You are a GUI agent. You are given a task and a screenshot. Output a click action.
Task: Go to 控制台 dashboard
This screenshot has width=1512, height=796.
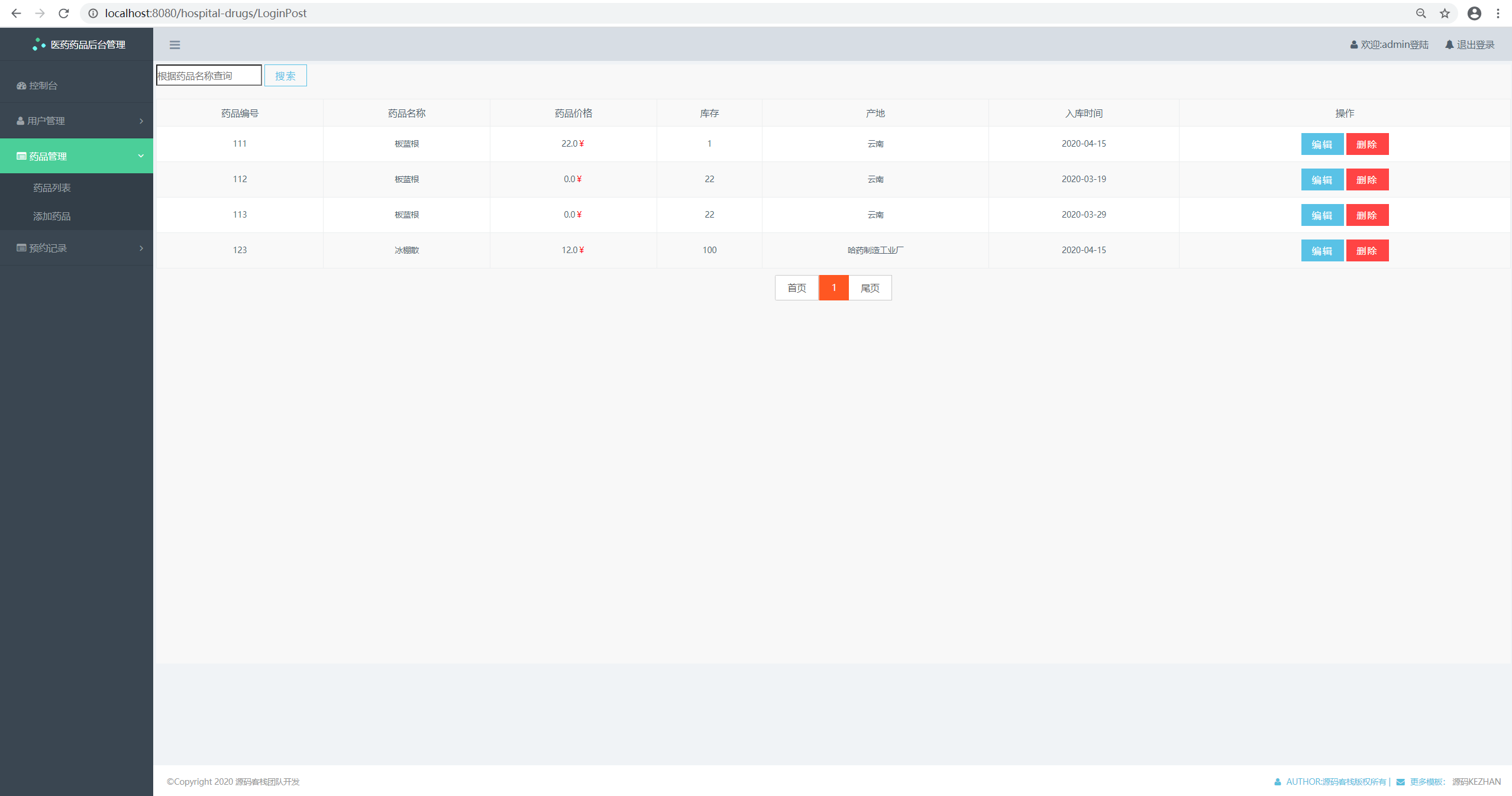[x=43, y=86]
